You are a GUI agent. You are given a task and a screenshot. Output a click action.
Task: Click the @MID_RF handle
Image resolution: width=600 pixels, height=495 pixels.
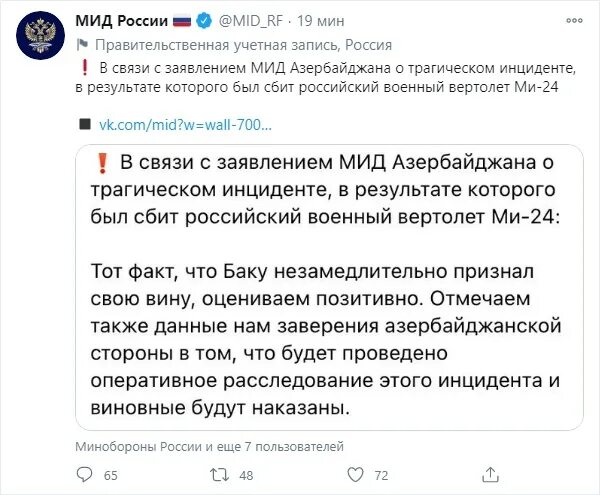tap(250, 21)
